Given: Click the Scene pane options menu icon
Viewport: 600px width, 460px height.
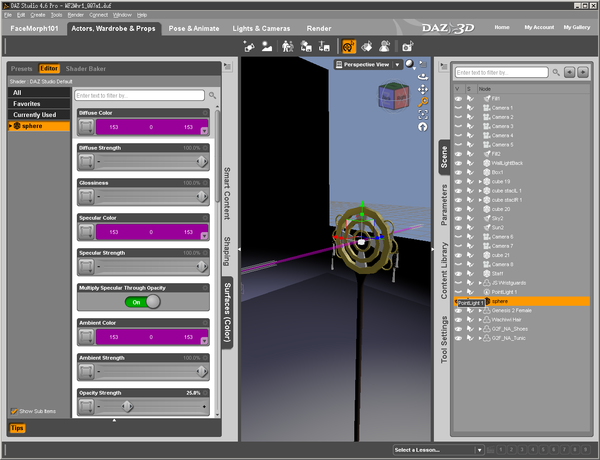Looking at the screenshot, I should 443,66.
